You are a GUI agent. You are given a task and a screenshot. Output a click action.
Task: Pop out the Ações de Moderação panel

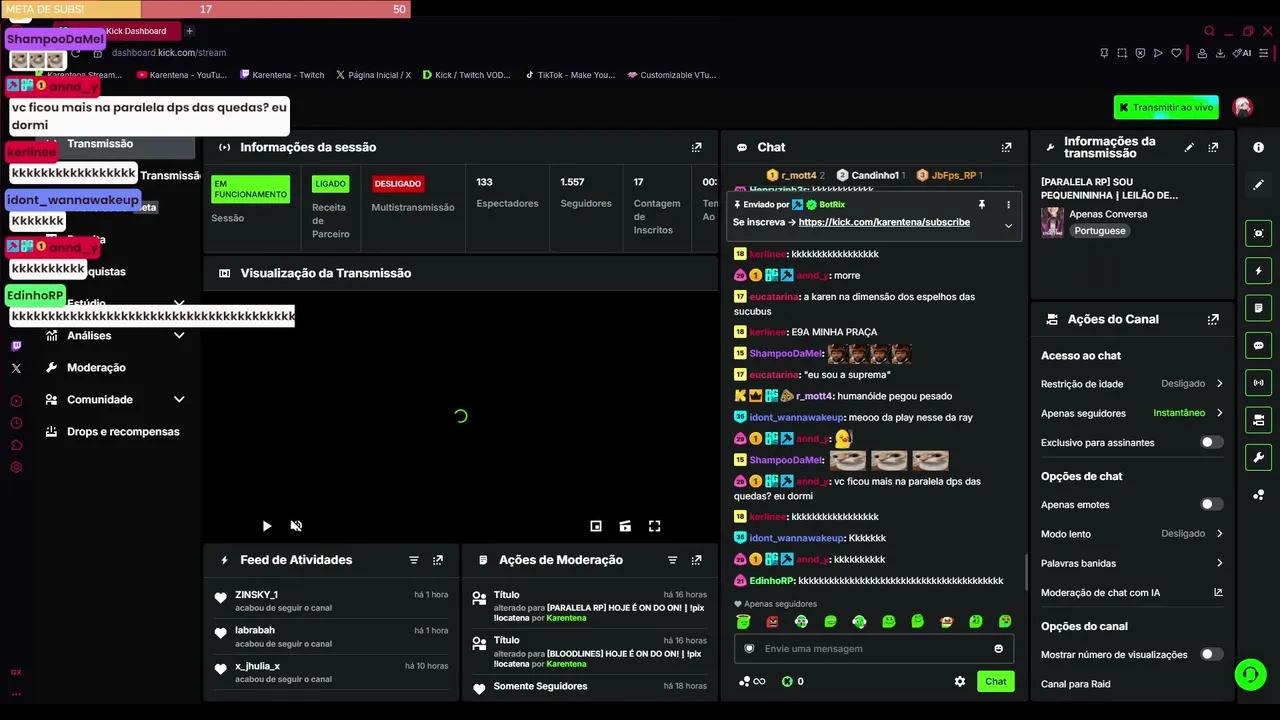coord(697,560)
